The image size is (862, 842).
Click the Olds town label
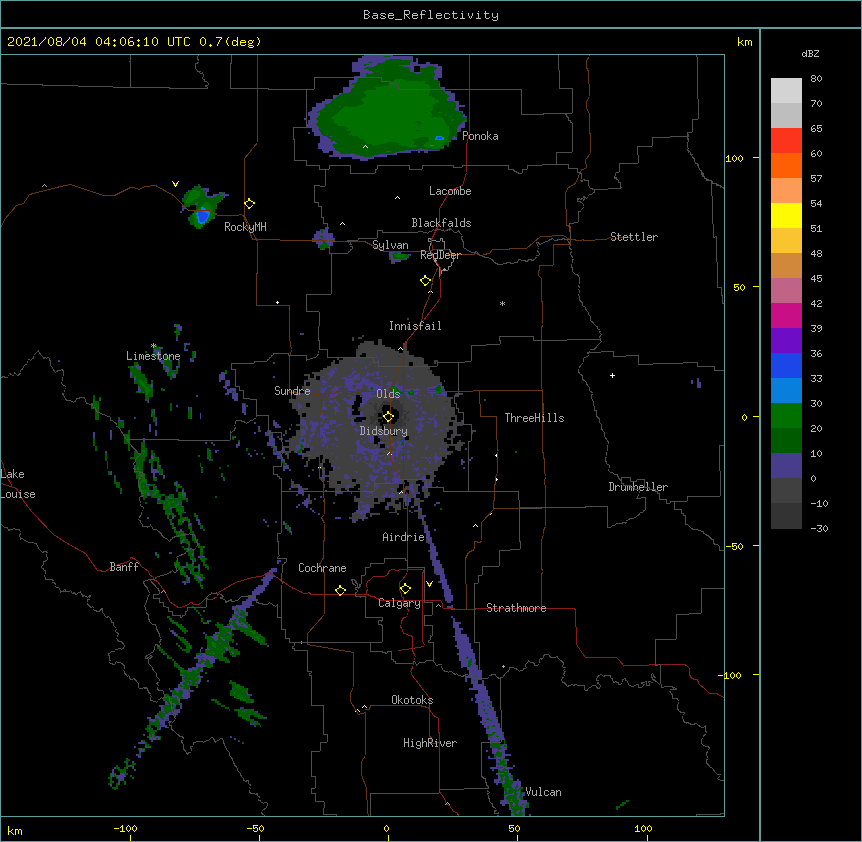coord(388,394)
